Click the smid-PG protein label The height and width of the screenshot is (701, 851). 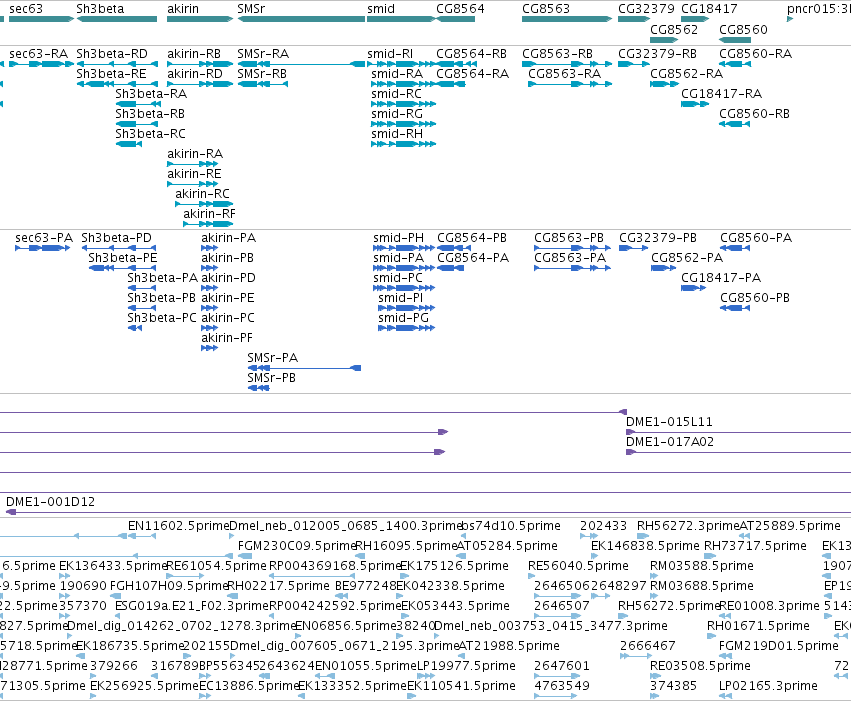coord(403,318)
